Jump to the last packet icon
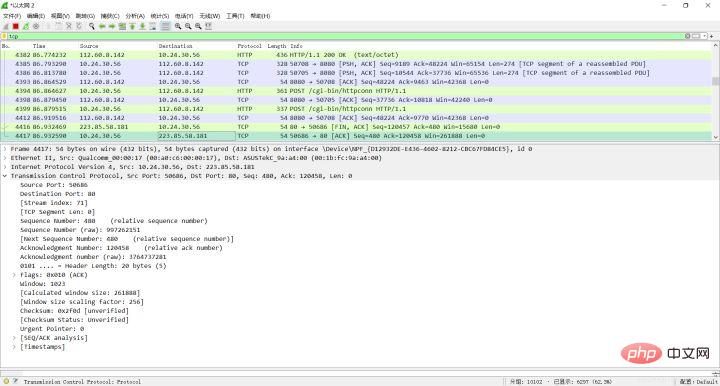Screen dimensions: 720x386 click(x=142, y=26)
